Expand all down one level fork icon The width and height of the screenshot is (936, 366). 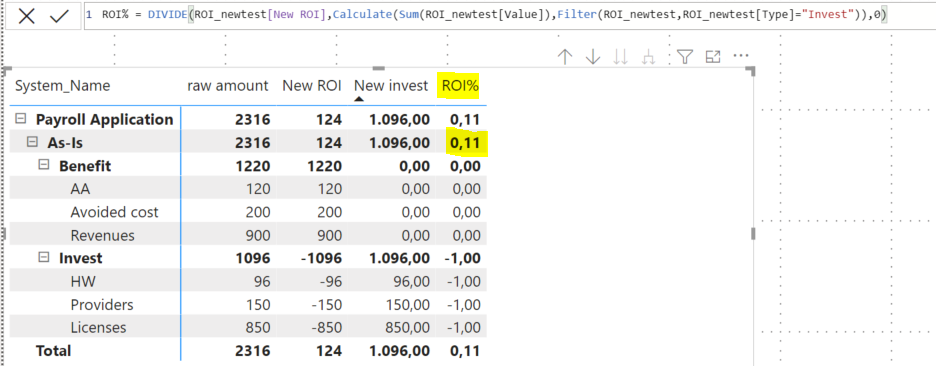point(649,57)
